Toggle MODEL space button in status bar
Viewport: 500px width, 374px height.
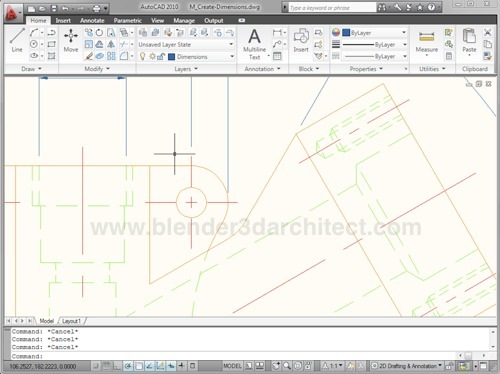coord(232,366)
